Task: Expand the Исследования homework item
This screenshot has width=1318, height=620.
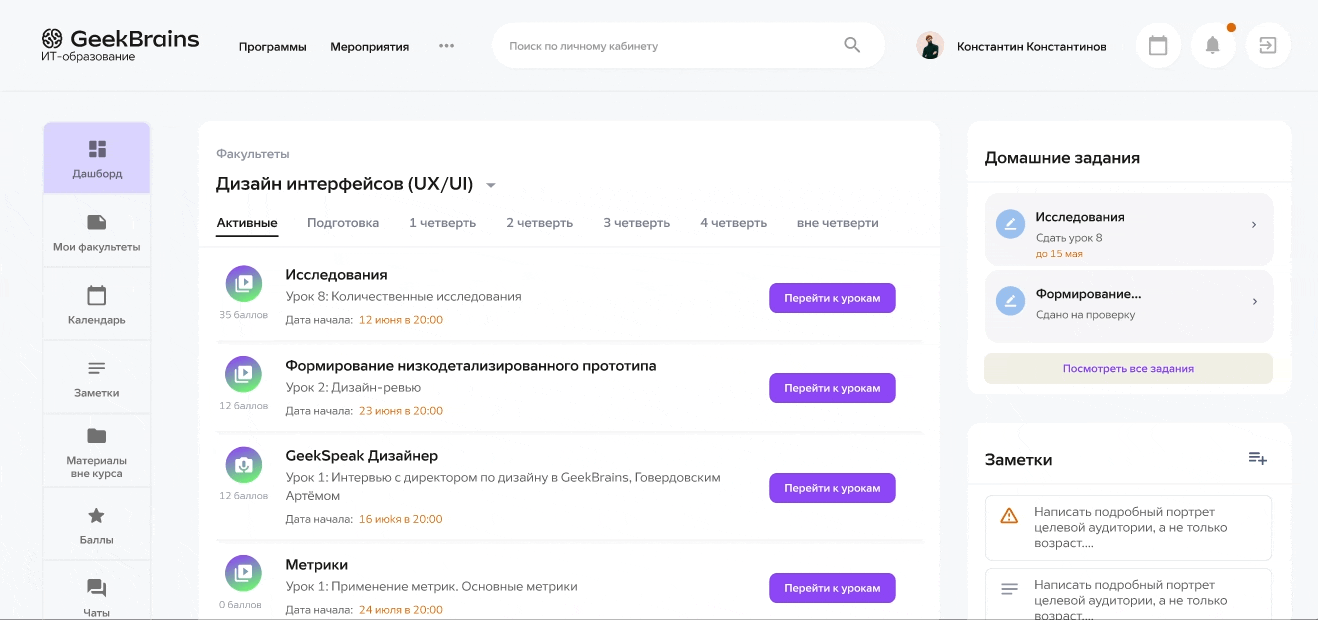Action: pos(1253,225)
